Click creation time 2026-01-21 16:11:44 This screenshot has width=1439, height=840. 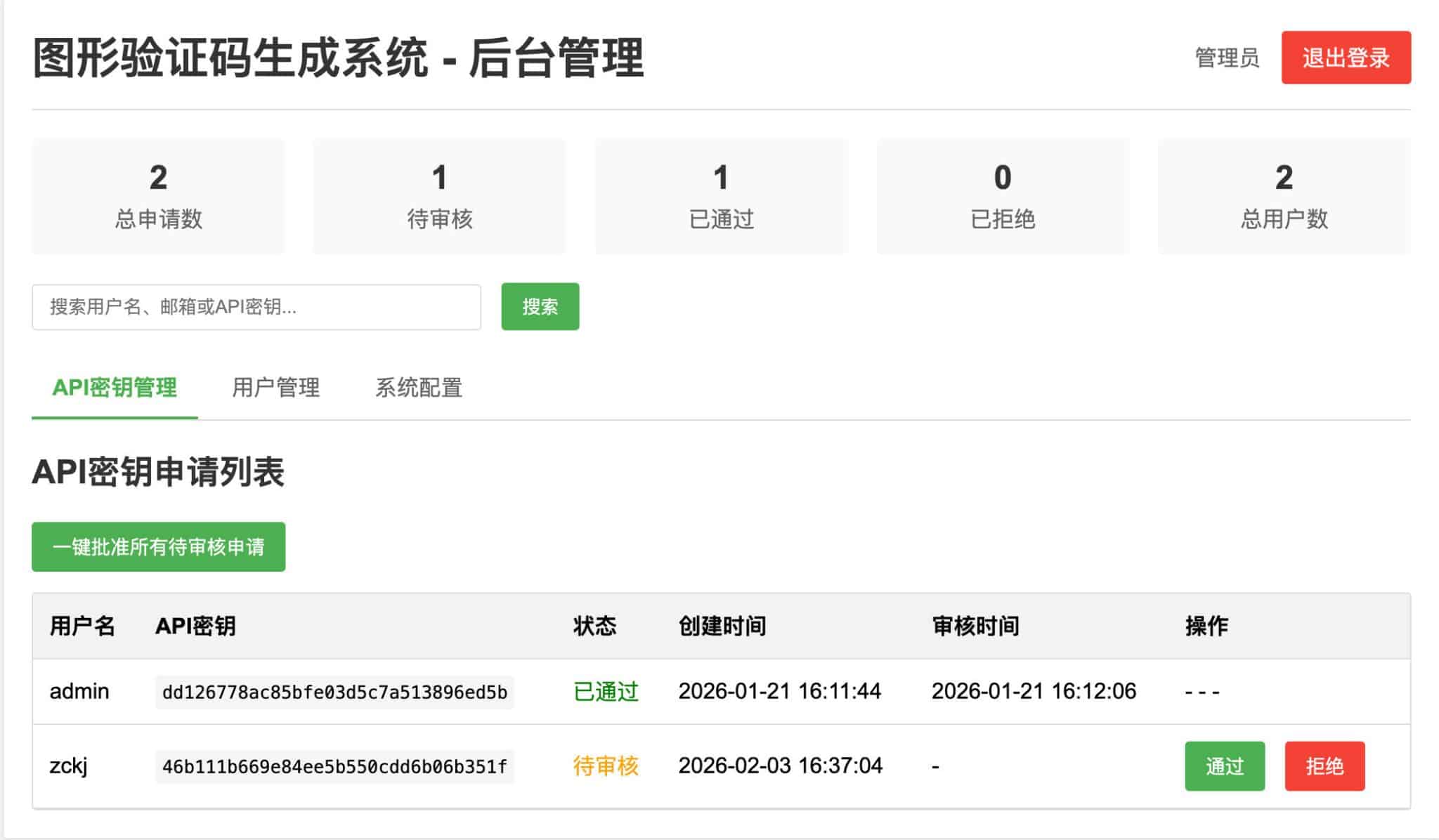(779, 691)
